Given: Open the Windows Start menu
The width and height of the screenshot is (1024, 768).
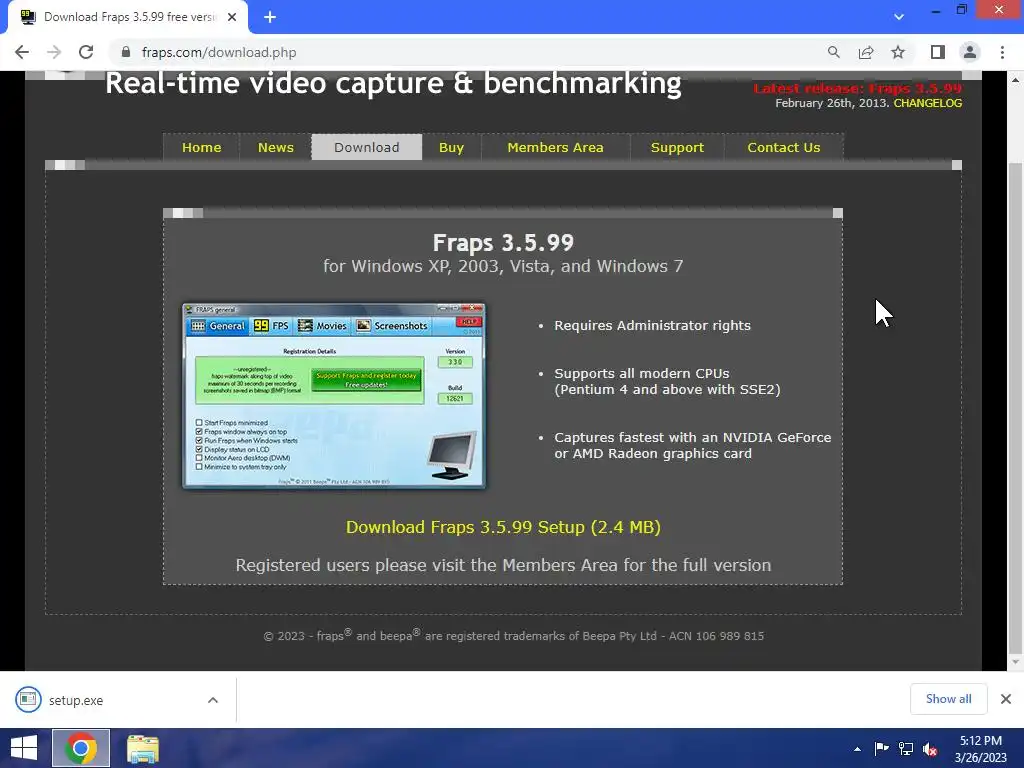Looking at the screenshot, I should (24, 748).
